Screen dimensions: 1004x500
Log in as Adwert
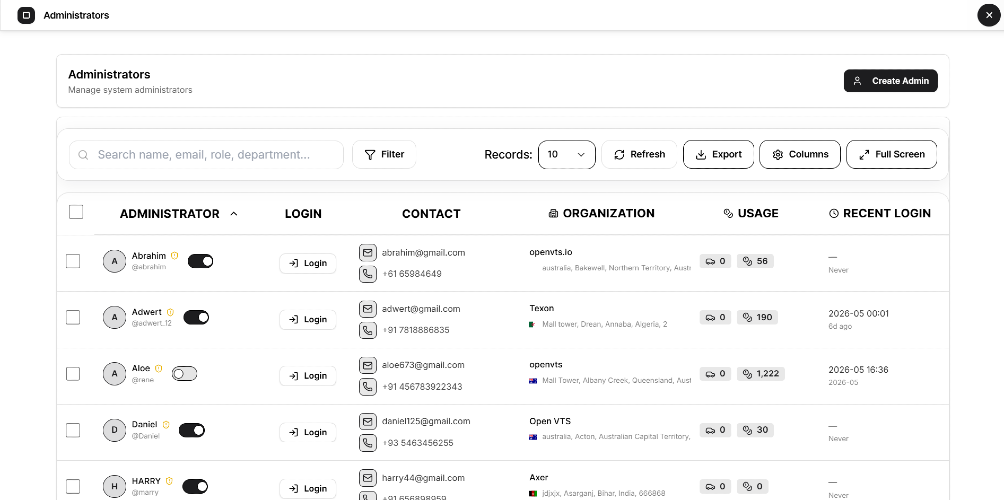(x=308, y=319)
